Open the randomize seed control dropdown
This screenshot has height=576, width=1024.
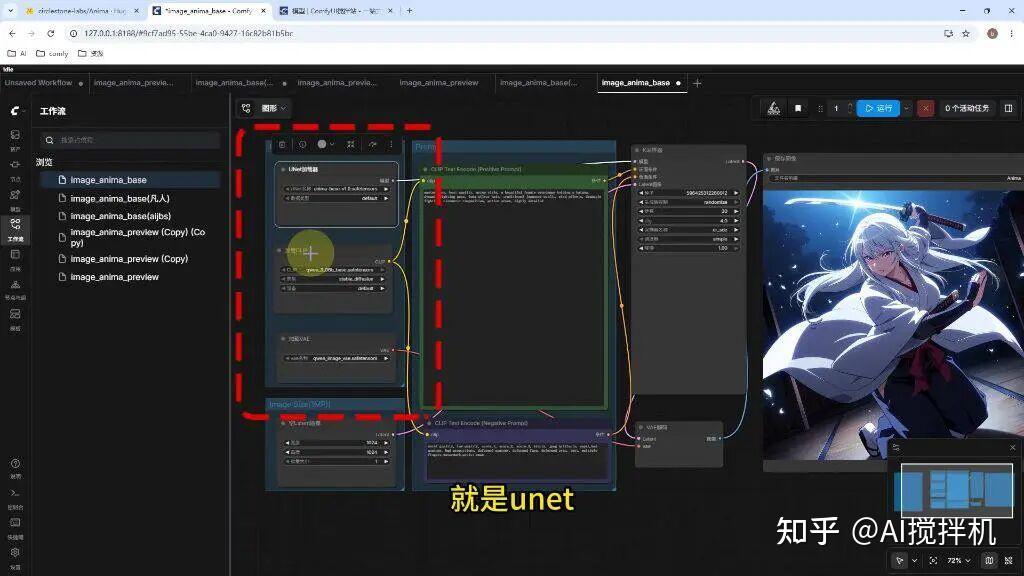point(688,202)
